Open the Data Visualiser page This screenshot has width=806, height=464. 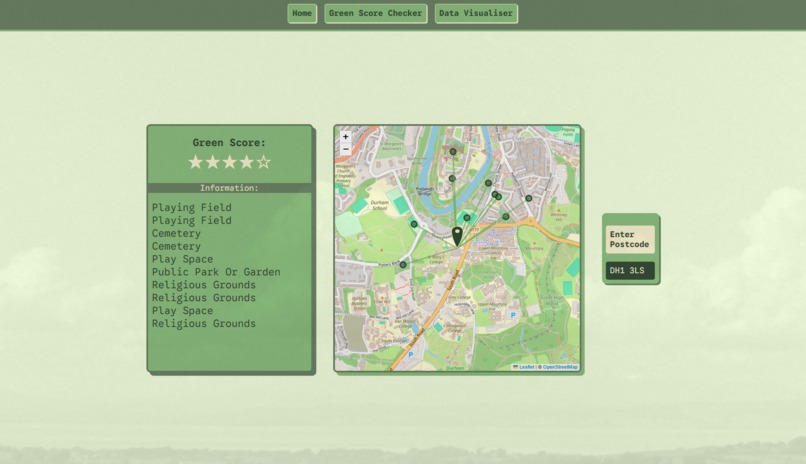476,13
